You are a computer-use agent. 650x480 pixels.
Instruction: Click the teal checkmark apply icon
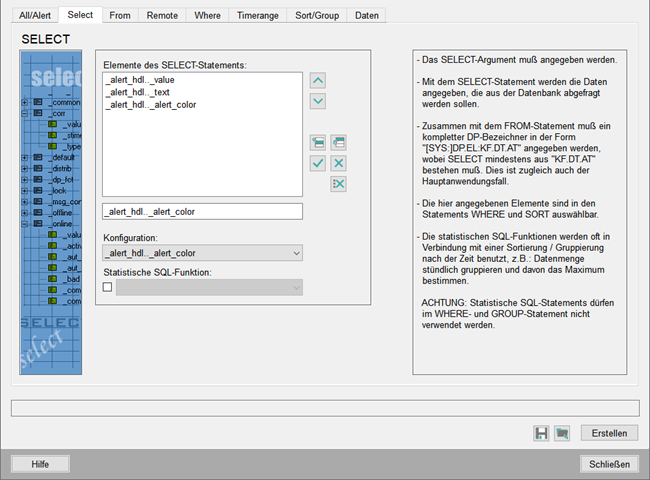pos(318,163)
